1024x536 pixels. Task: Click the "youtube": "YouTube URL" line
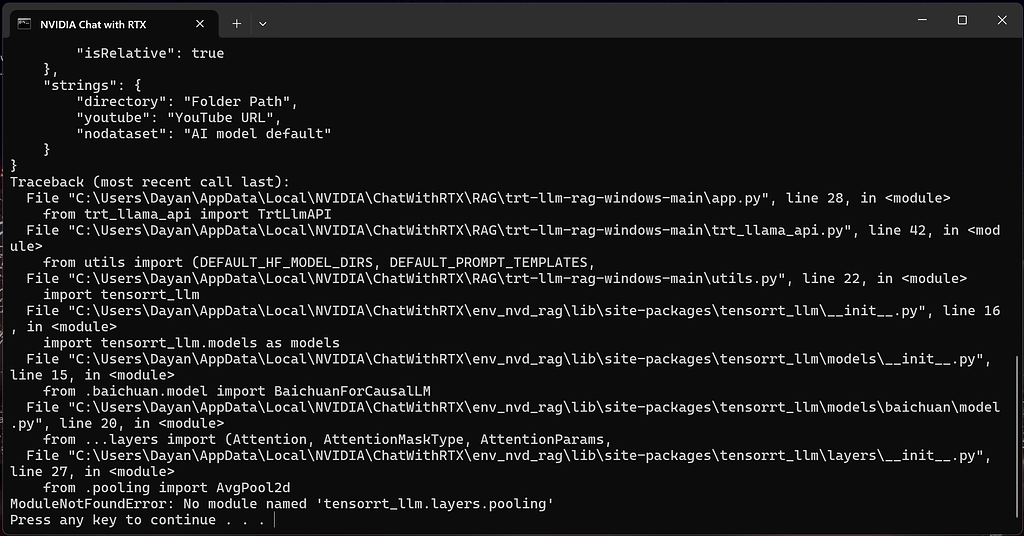(179, 118)
